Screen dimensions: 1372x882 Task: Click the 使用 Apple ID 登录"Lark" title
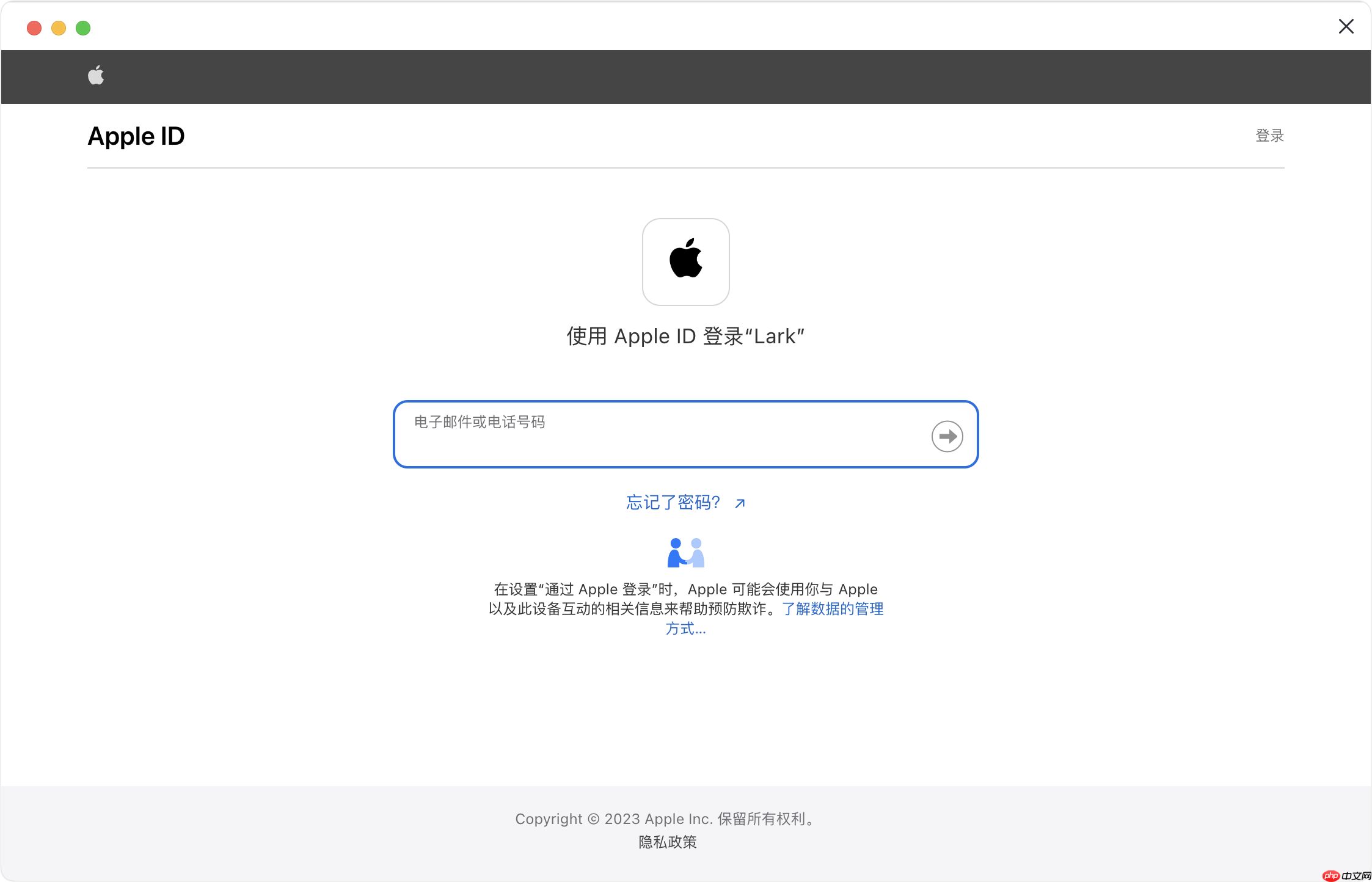pyautogui.click(x=685, y=336)
